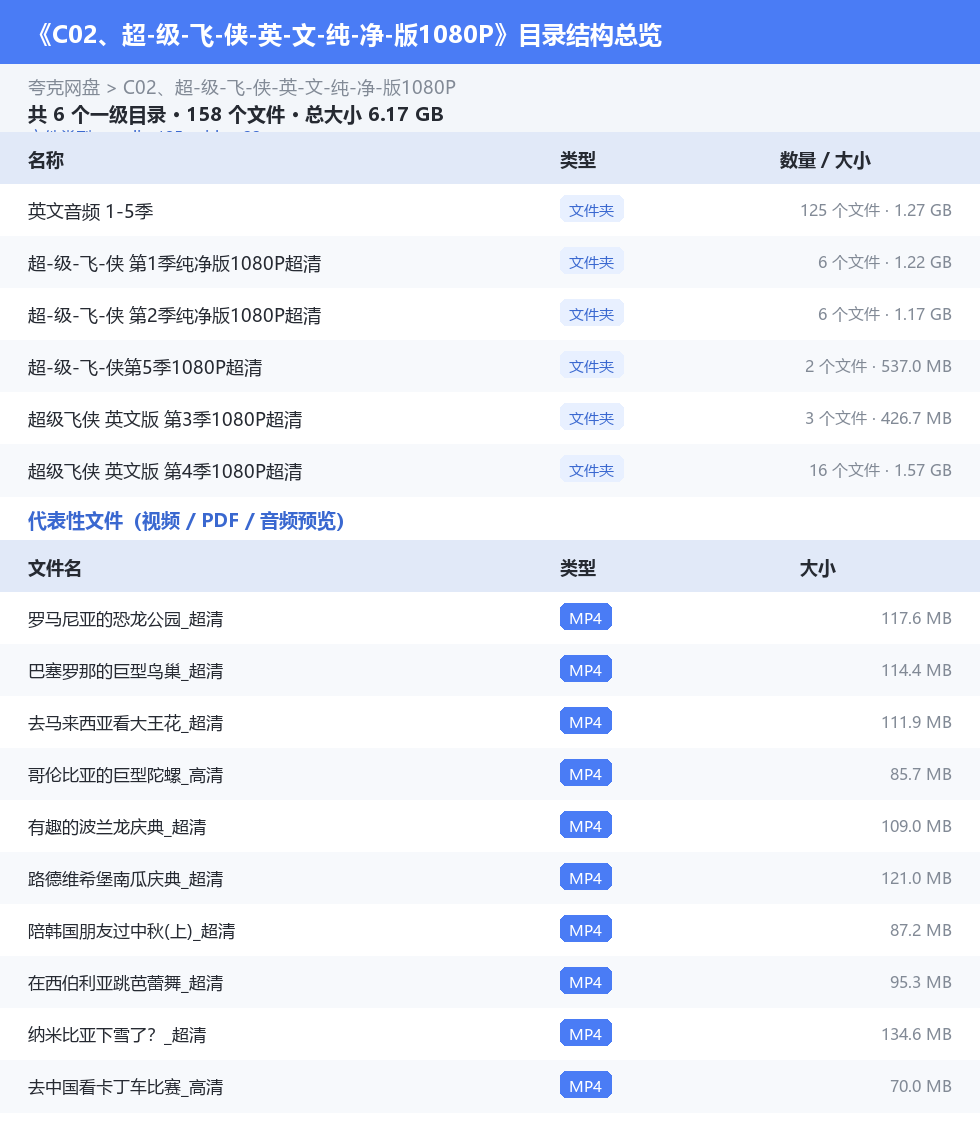Viewport: 980px width, 1144px height.
Task: Click the 文件夹 badge for 第2季纯净版 row
Action: [591, 314]
